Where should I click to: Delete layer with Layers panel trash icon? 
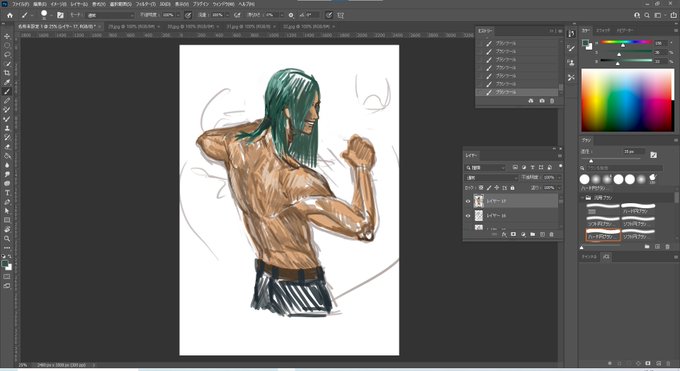pyautogui.click(x=552, y=234)
